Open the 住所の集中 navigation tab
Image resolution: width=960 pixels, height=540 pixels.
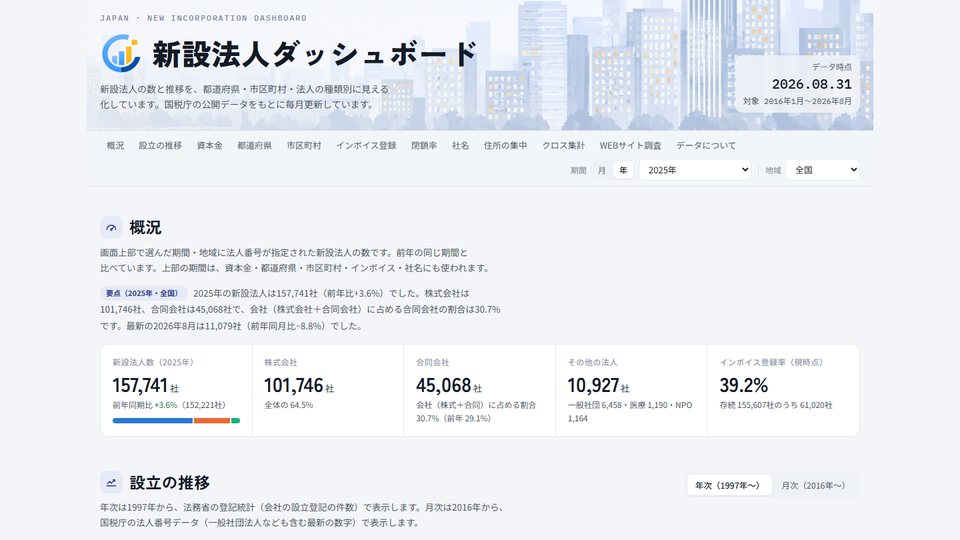pos(505,146)
